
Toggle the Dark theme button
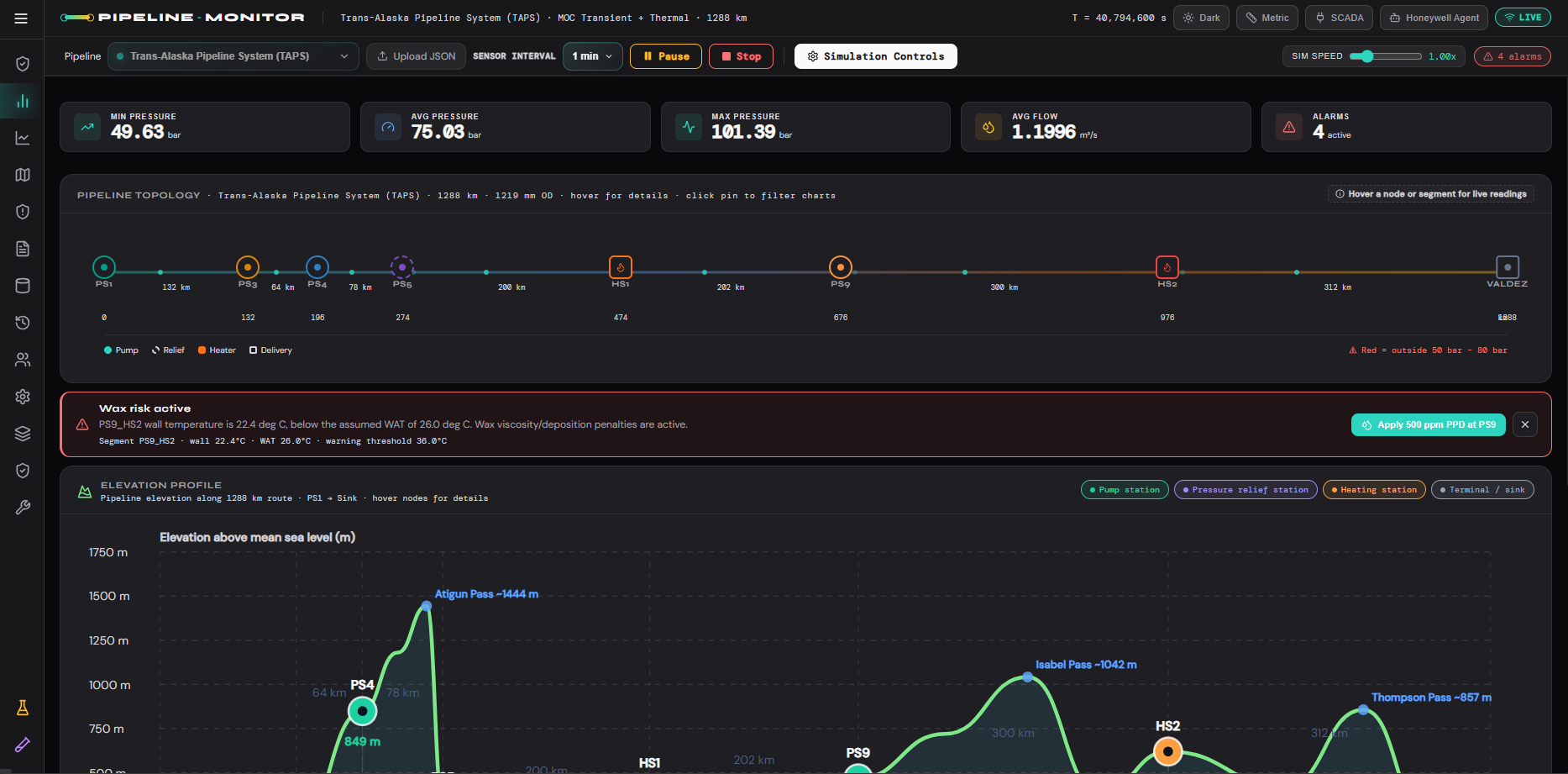click(x=1201, y=18)
